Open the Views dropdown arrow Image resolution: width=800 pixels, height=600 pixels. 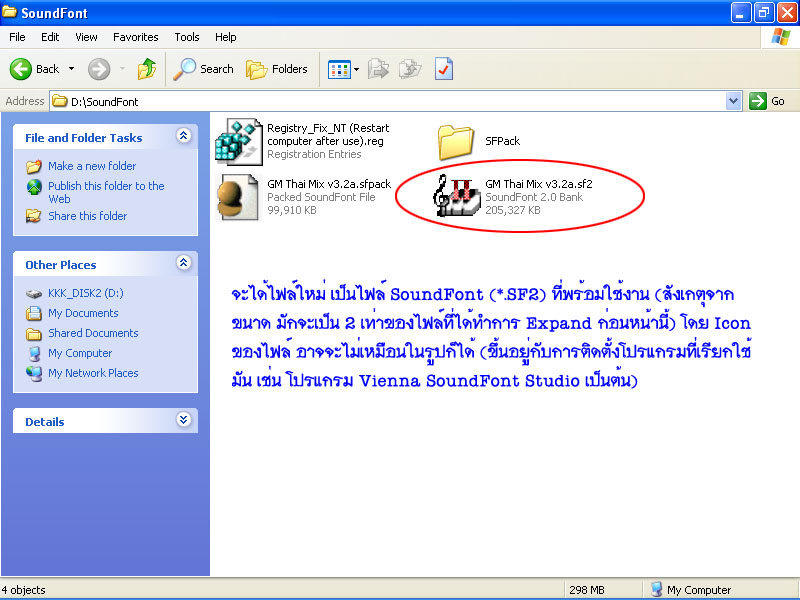pyautogui.click(x=356, y=69)
